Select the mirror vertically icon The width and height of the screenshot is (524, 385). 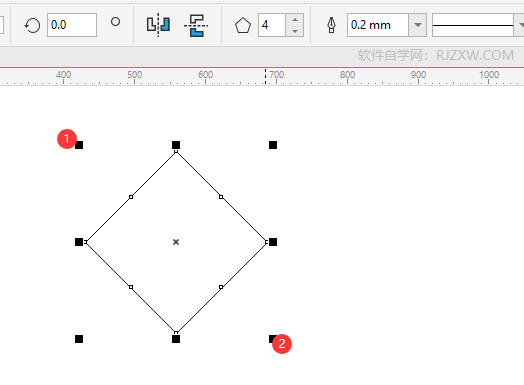click(196, 25)
